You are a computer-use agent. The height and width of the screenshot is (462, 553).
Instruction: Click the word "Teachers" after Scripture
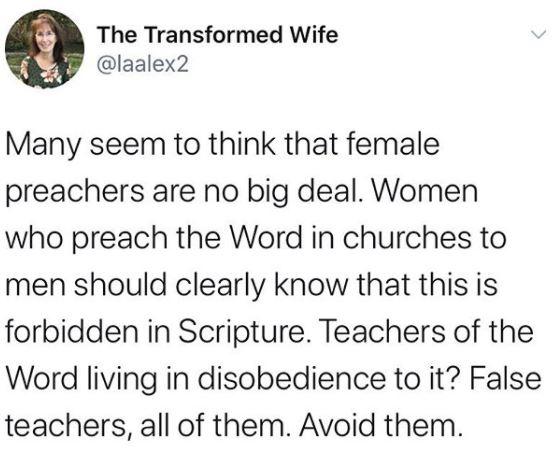[x=382, y=331]
